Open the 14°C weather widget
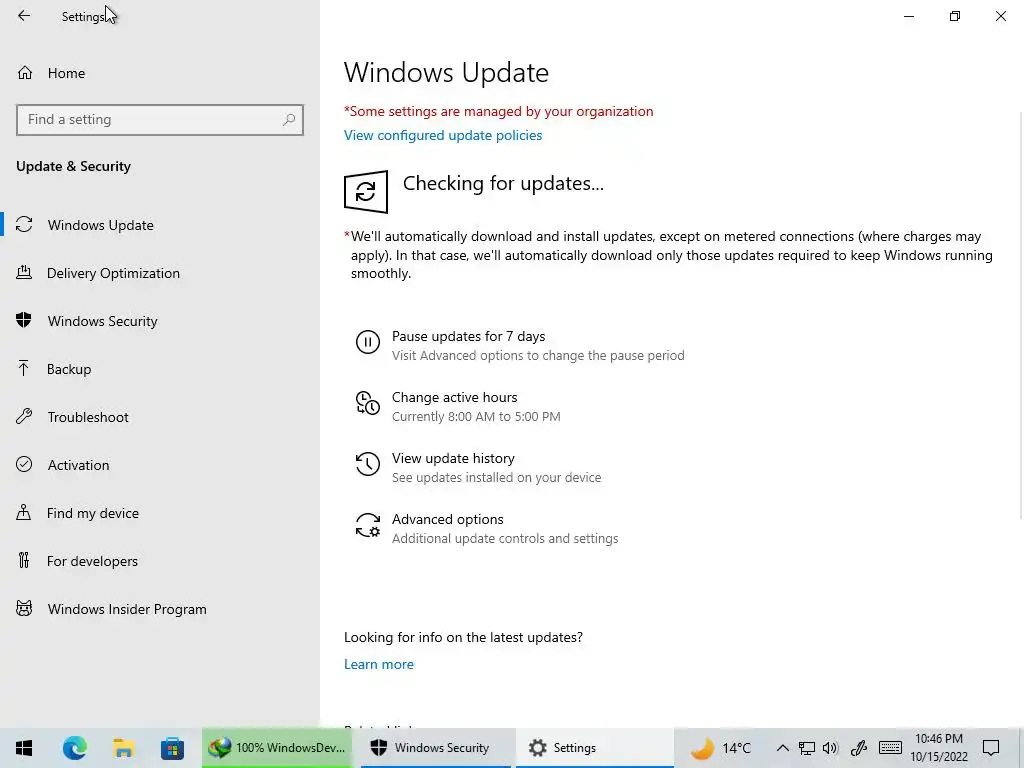This screenshot has width=1024, height=768. [721, 748]
